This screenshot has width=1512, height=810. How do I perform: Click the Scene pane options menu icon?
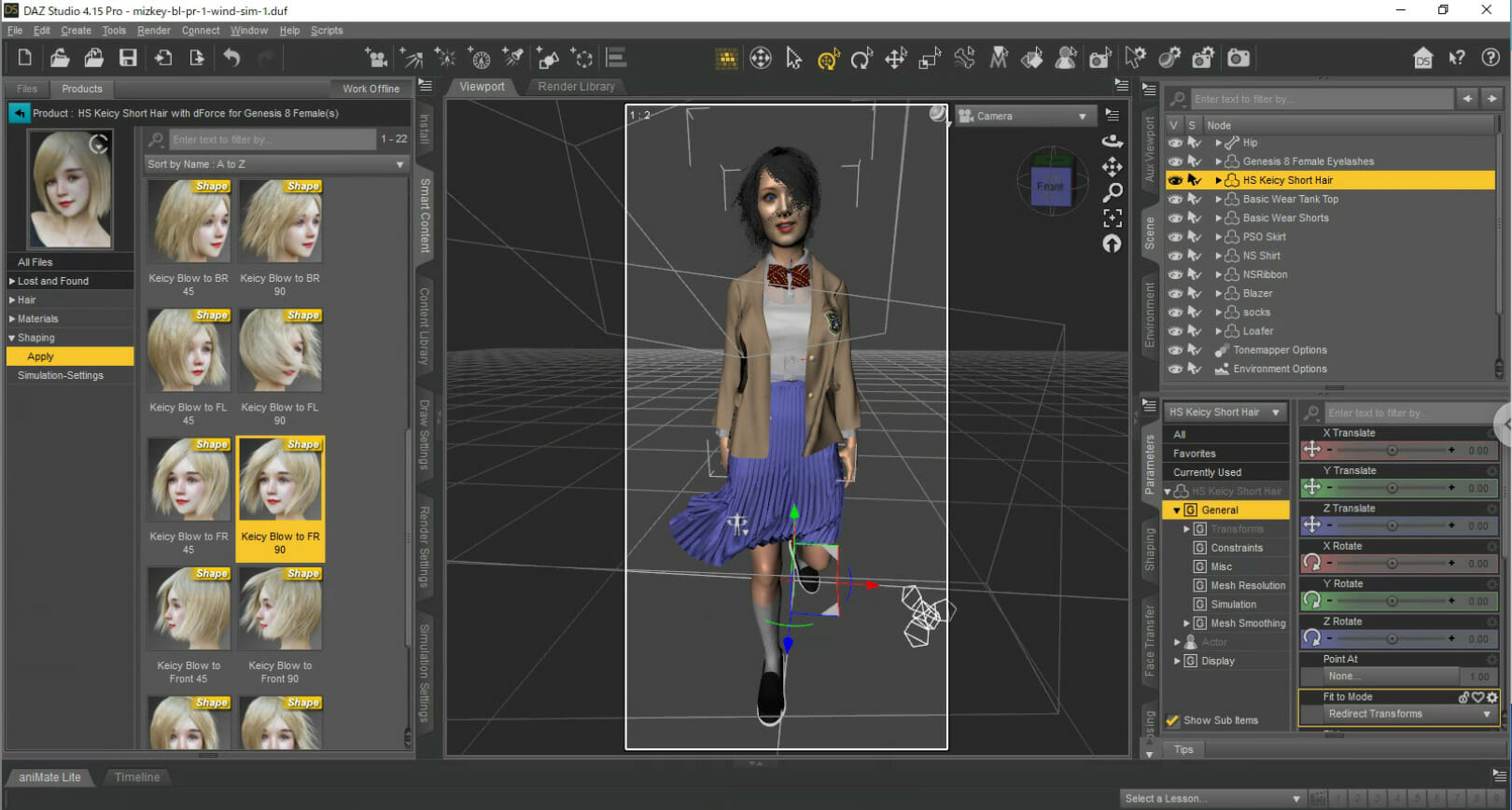pyautogui.click(x=1150, y=90)
